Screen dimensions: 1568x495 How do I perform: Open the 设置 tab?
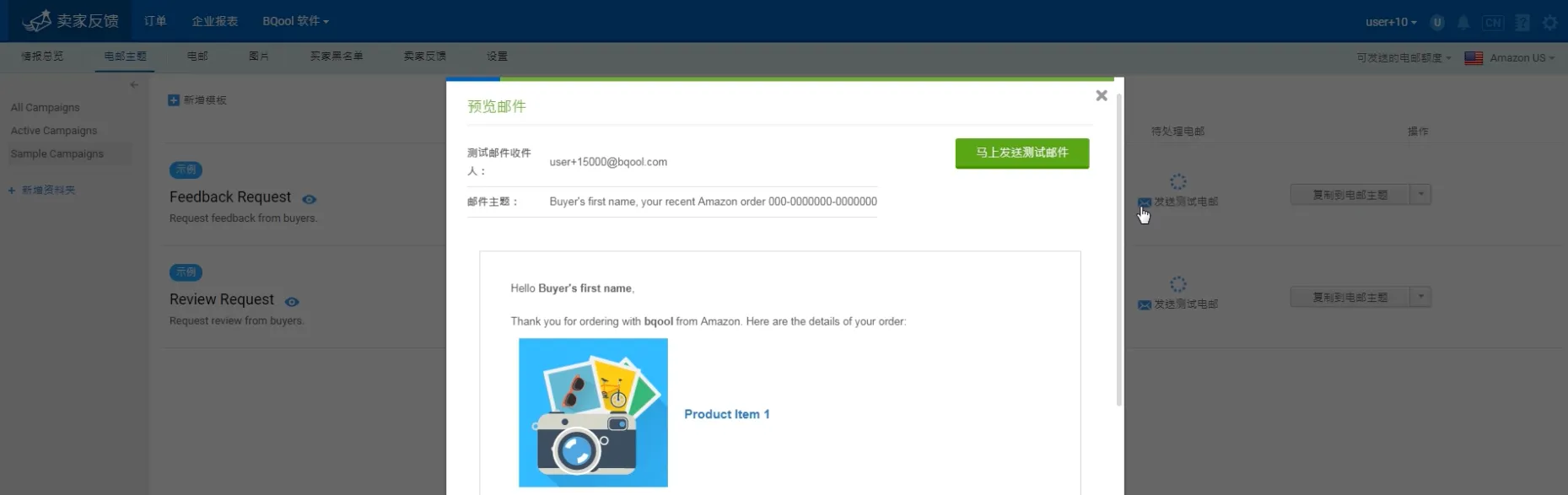tap(497, 56)
